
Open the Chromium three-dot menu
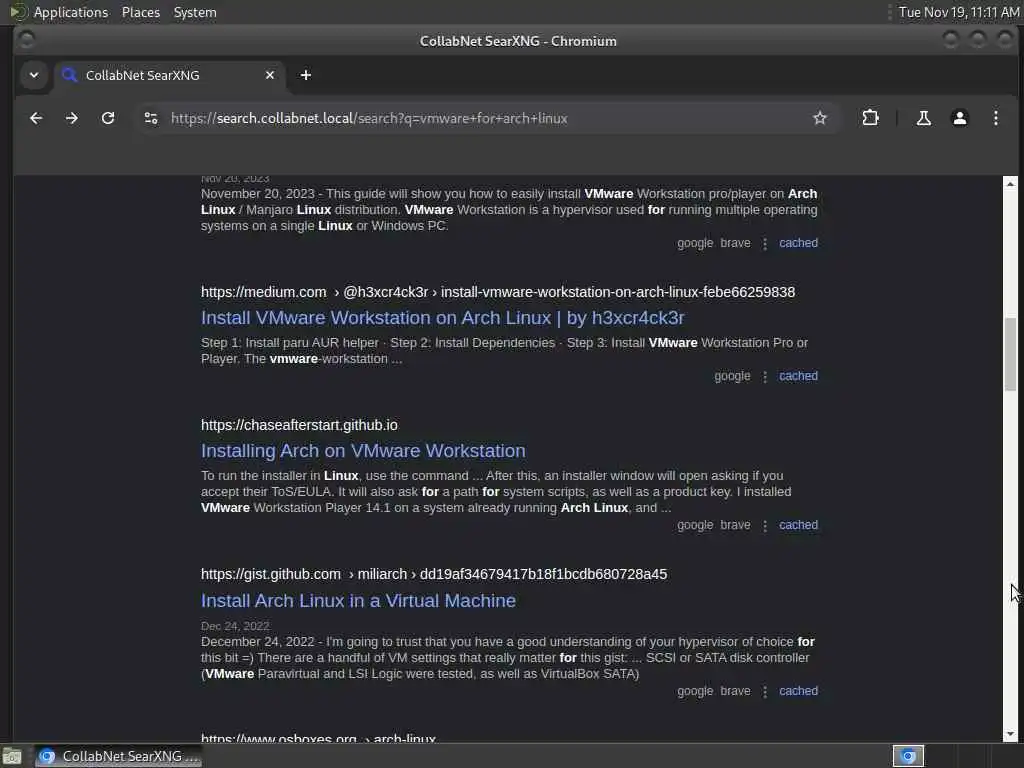[x=995, y=118]
